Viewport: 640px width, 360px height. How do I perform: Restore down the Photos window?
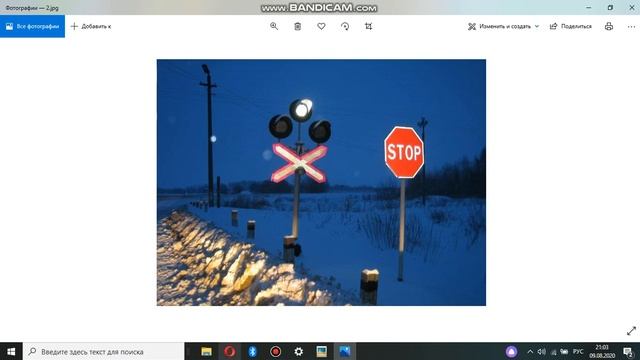[x=610, y=7]
